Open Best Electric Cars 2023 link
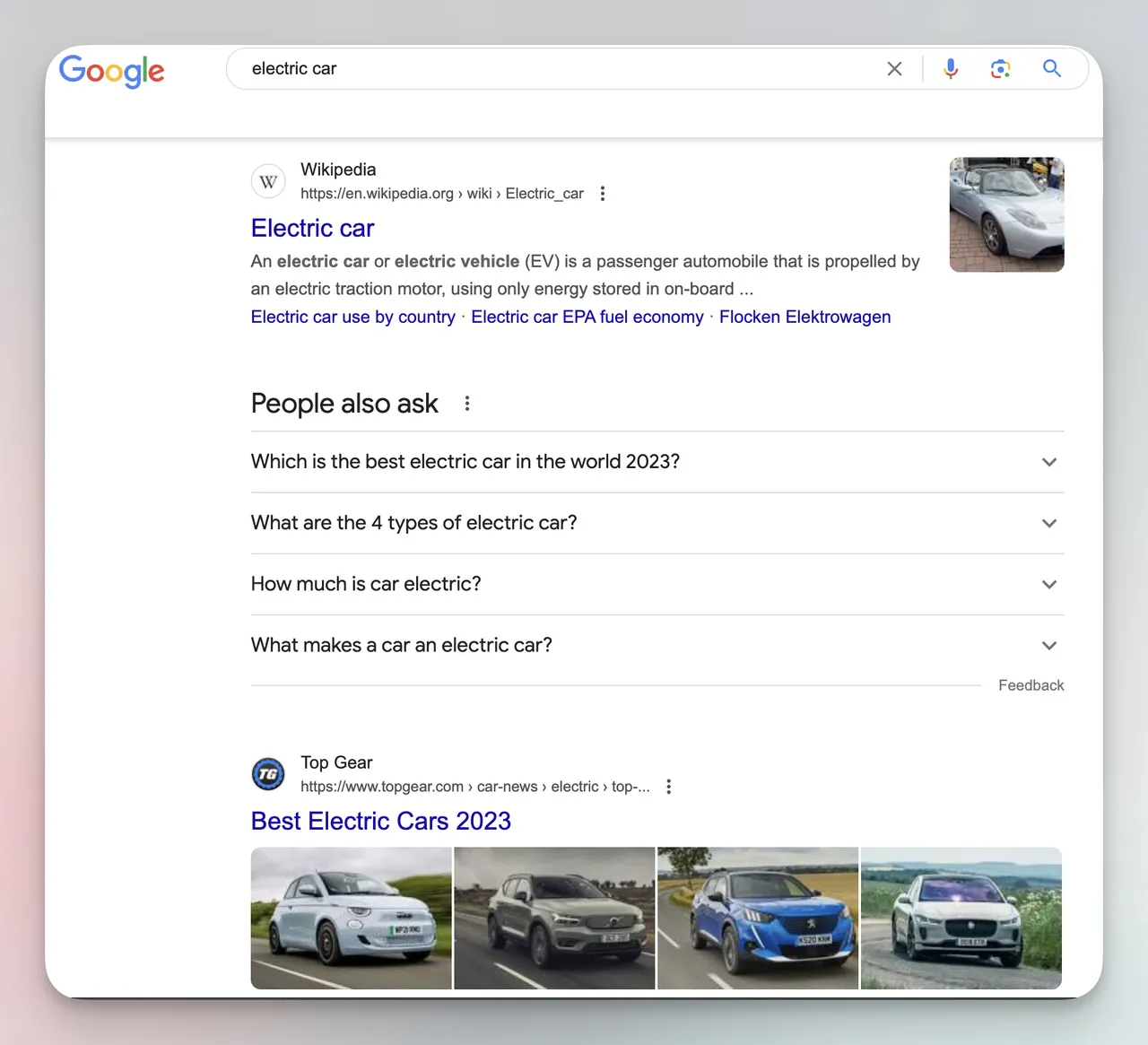Viewport: 1148px width, 1045px height. 381,821
